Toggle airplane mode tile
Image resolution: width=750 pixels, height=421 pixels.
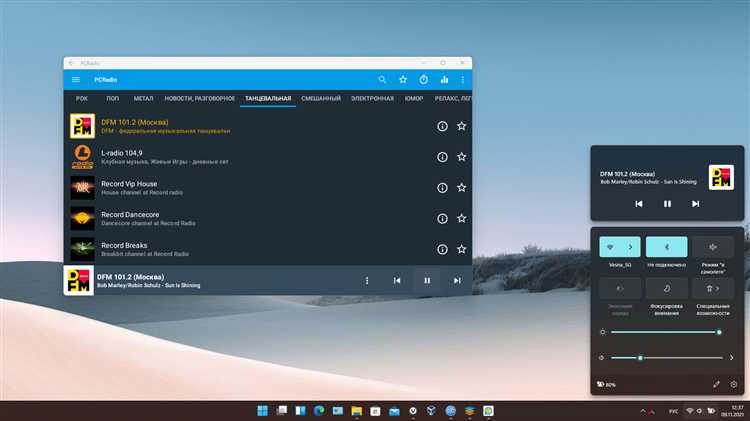[x=712, y=247]
